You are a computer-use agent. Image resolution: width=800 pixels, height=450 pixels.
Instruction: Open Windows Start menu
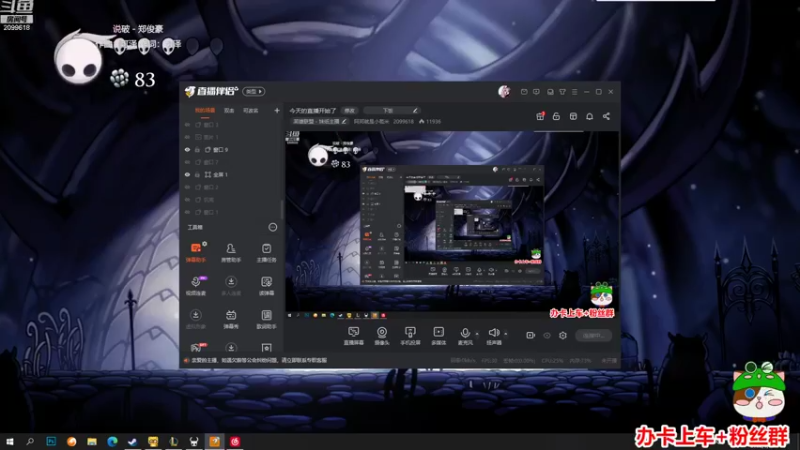[10, 441]
